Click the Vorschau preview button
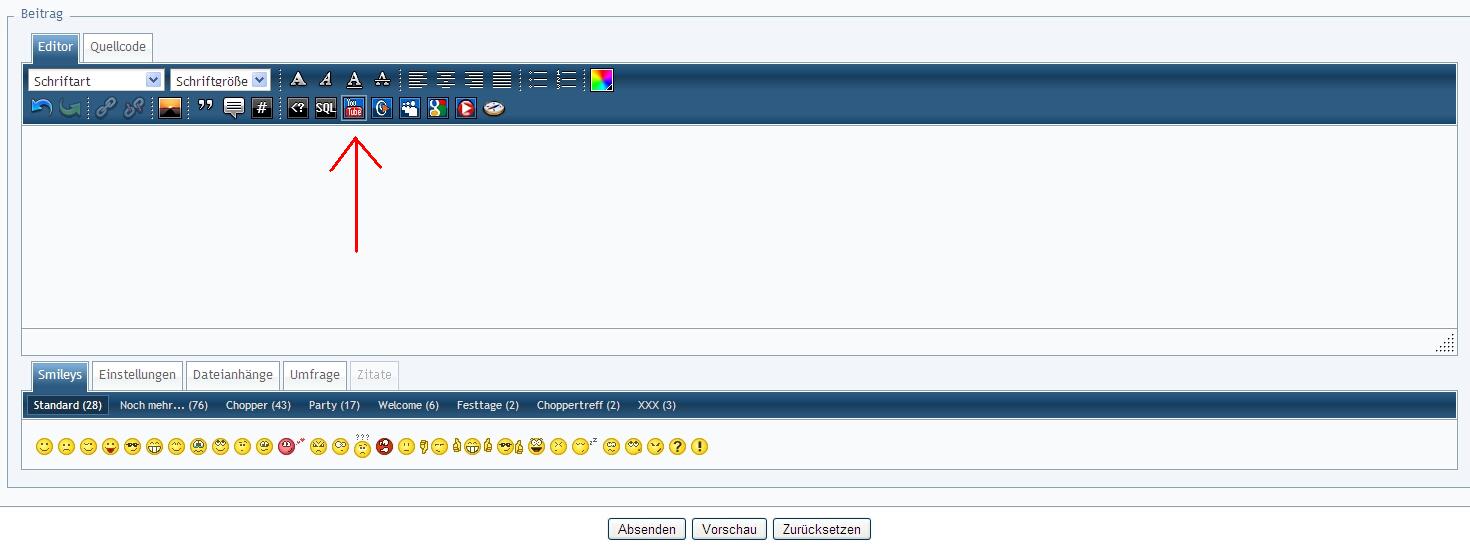The height and width of the screenshot is (554, 1470). 729,529
